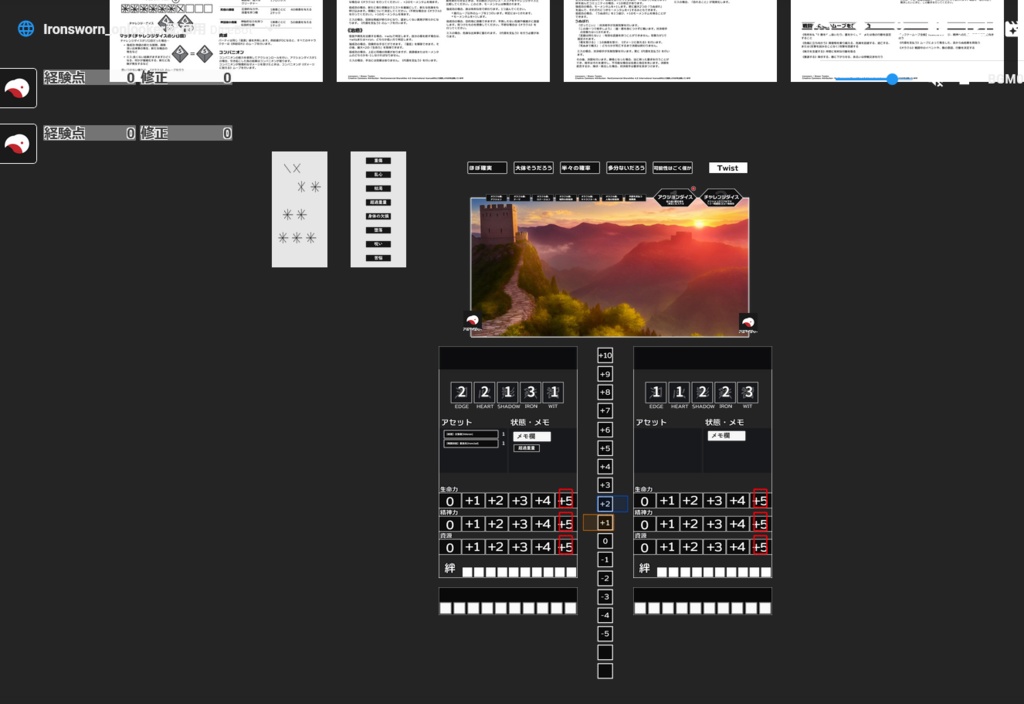Image resolution: width=1024 pixels, height=704 pixels.
Task: Click the mute speaker icon beside the BGM slider
Action: coord(937,81)
